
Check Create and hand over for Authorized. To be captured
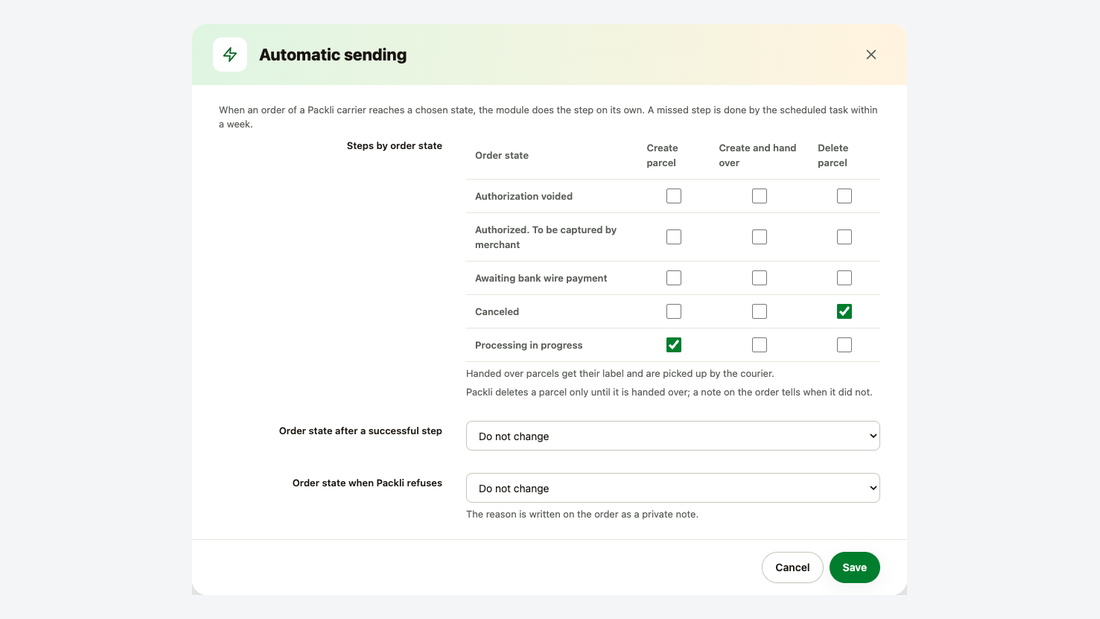point(759,237)
